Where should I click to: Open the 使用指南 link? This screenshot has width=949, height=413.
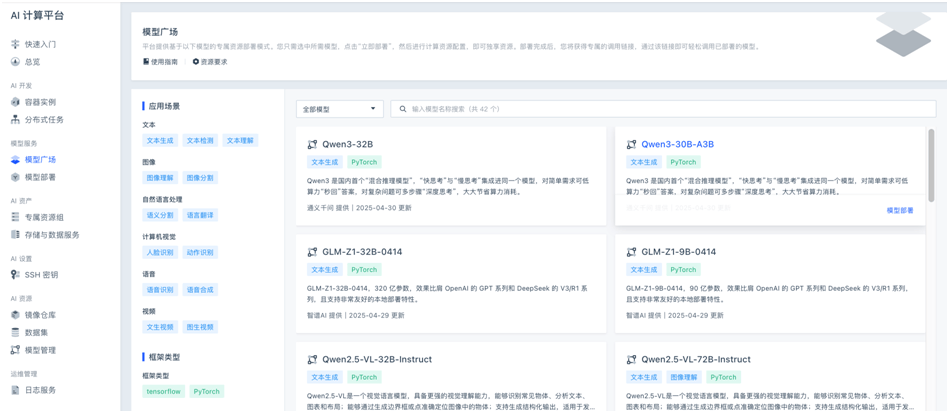(164, 62)
